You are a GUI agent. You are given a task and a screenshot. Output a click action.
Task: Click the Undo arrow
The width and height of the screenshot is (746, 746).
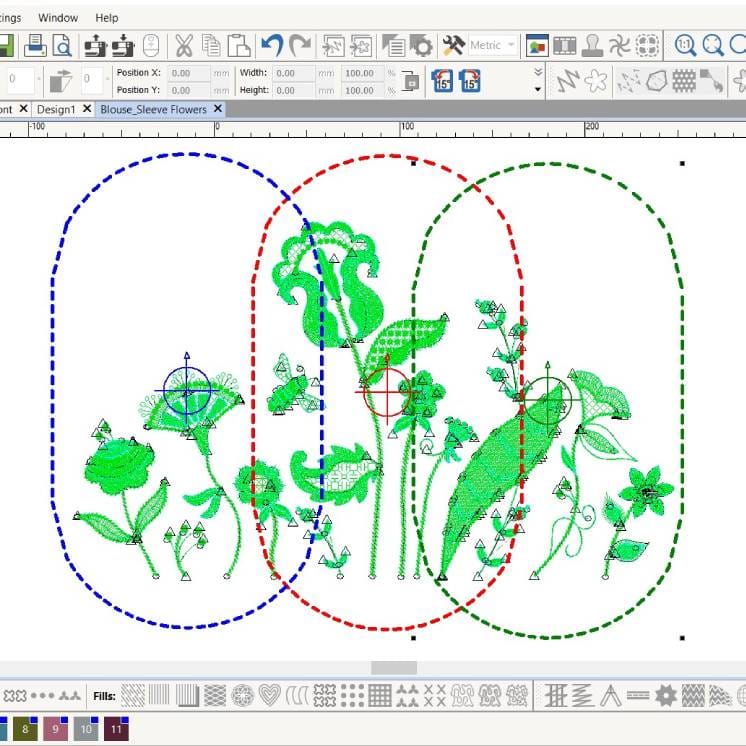[270, 45]
